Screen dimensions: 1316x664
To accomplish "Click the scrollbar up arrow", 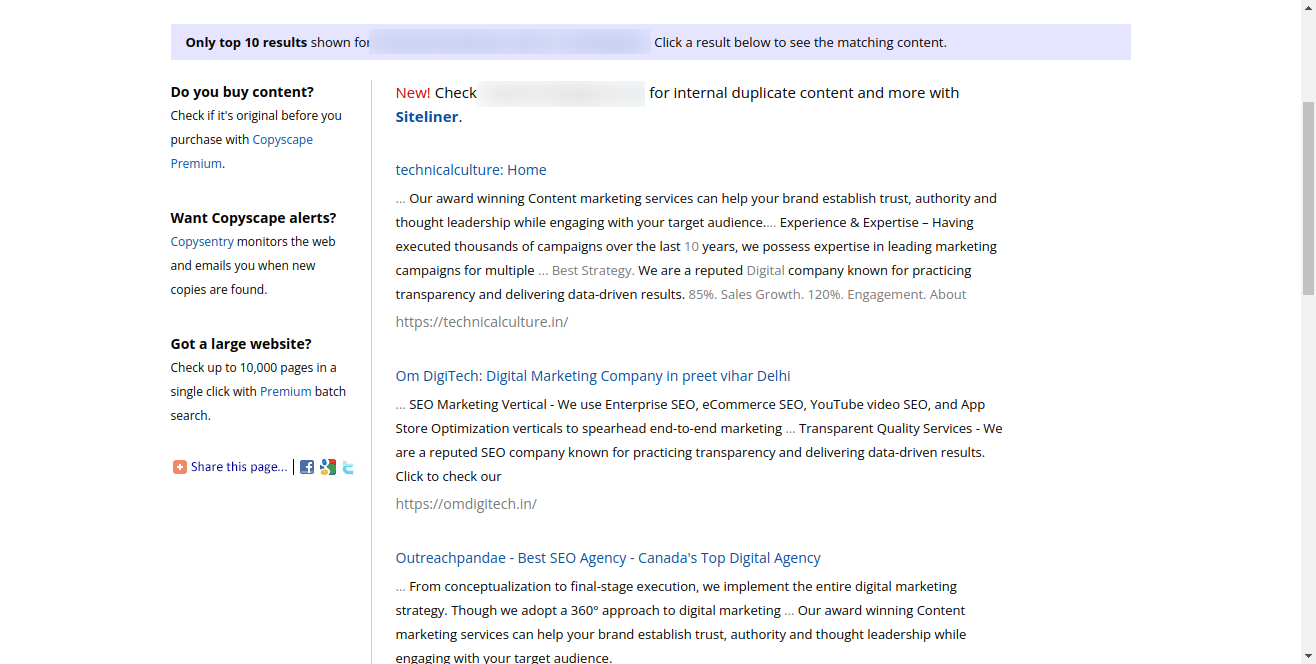I will tap(1308, 9).
